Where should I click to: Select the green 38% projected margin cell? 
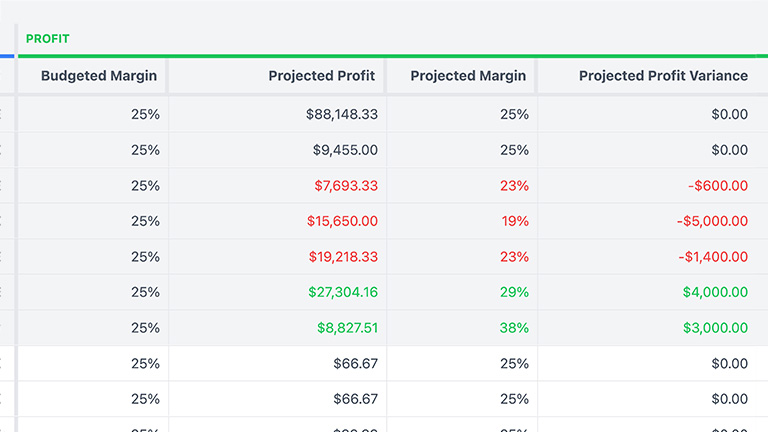tap(514, 328)
